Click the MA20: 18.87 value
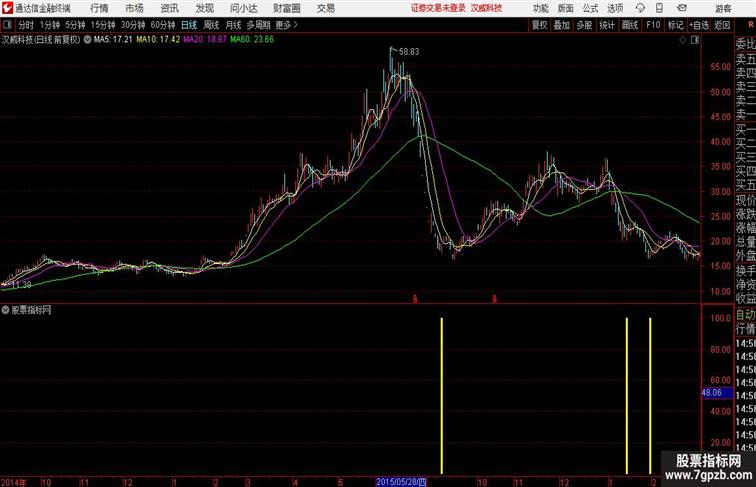The width and height of the screenshot is (756, 487). pos(204,40)
